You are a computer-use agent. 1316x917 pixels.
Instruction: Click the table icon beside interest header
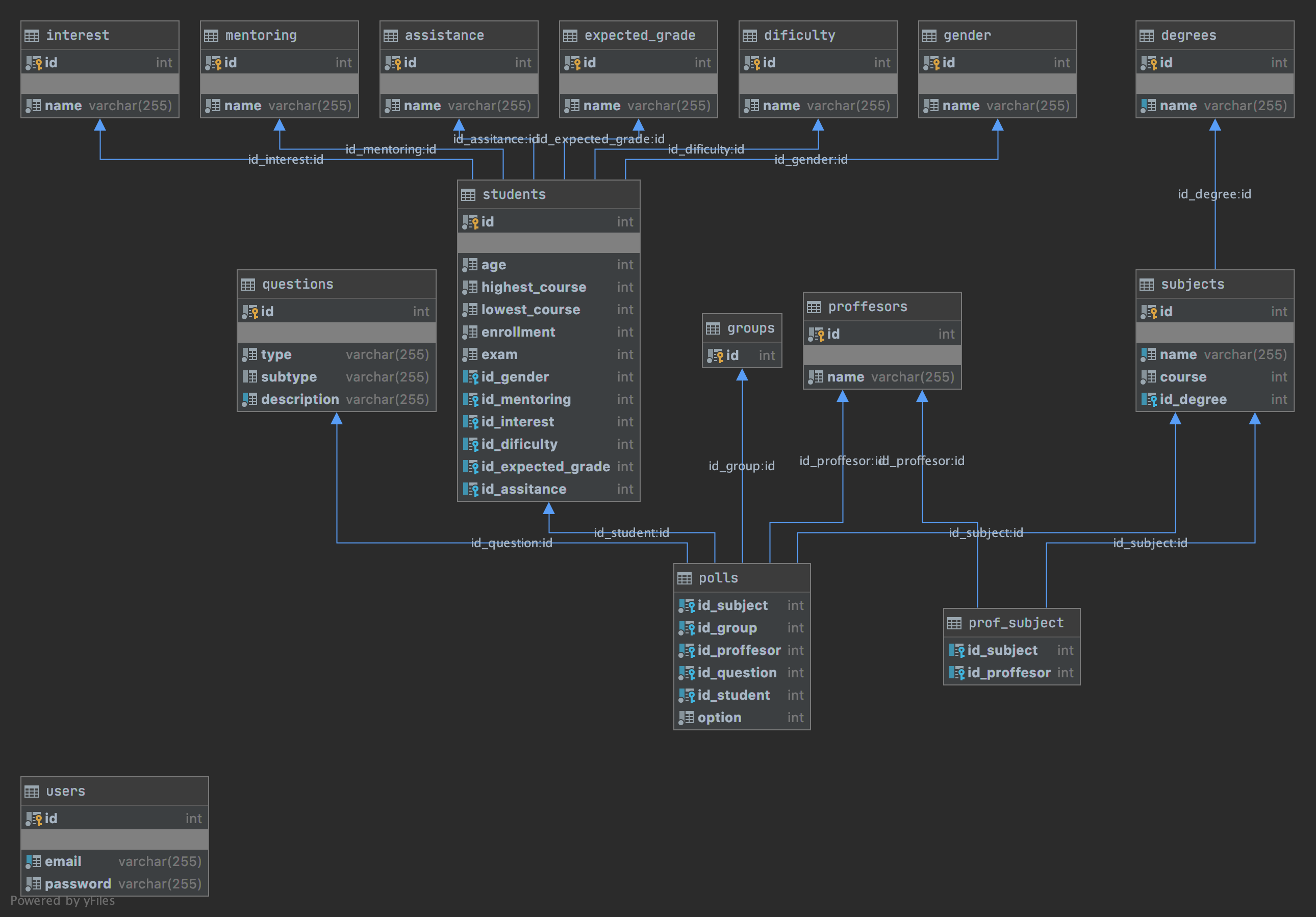tap(32, 36)
